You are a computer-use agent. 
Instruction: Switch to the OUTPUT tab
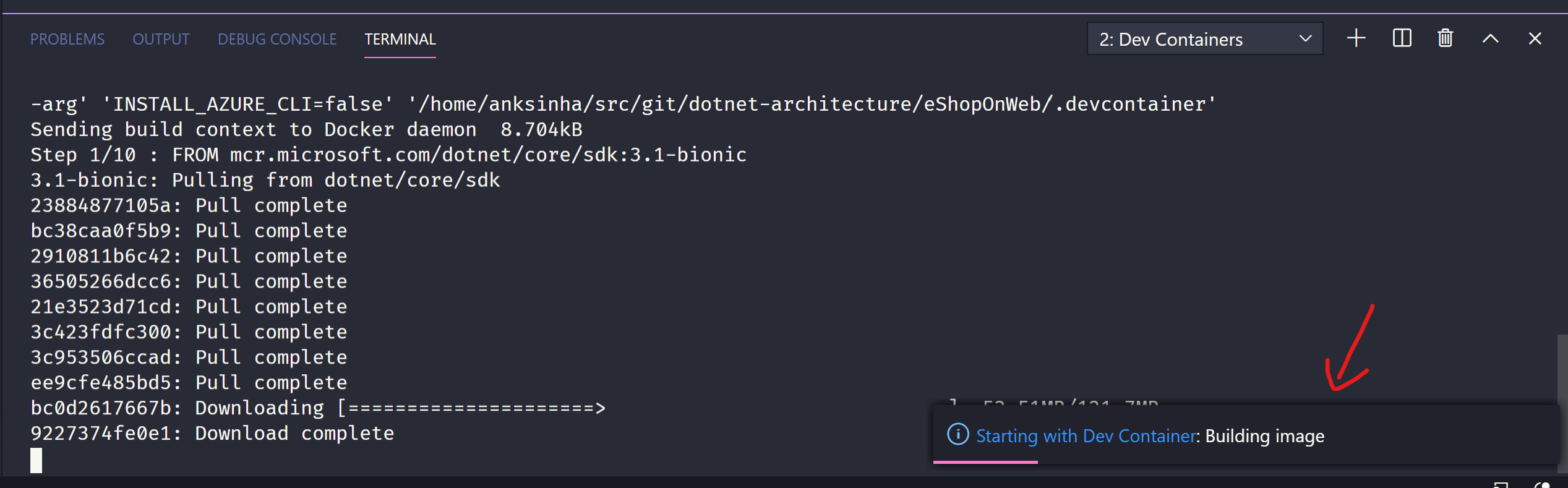[x=160, y=38]
